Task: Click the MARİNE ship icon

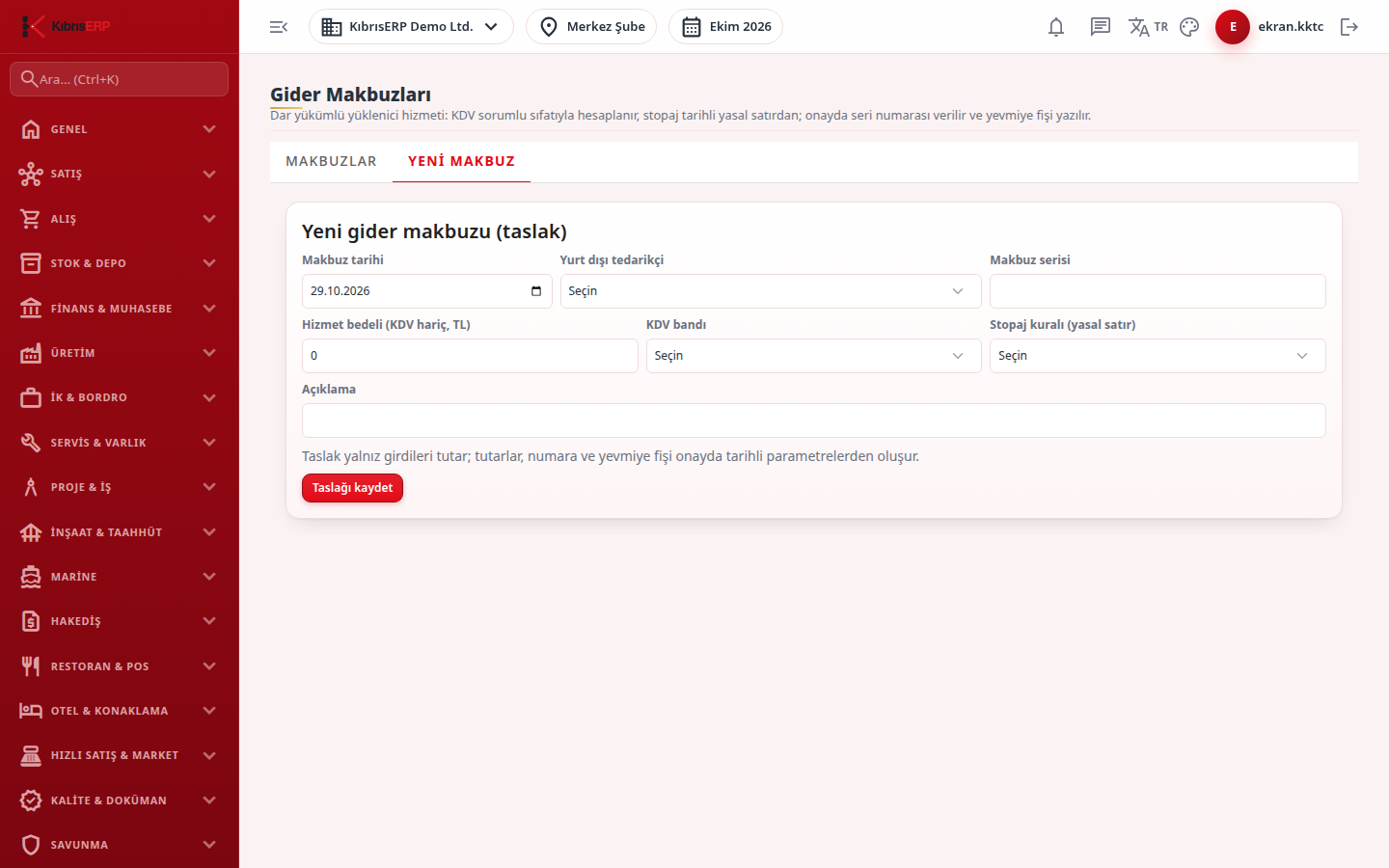Action: 31,577
